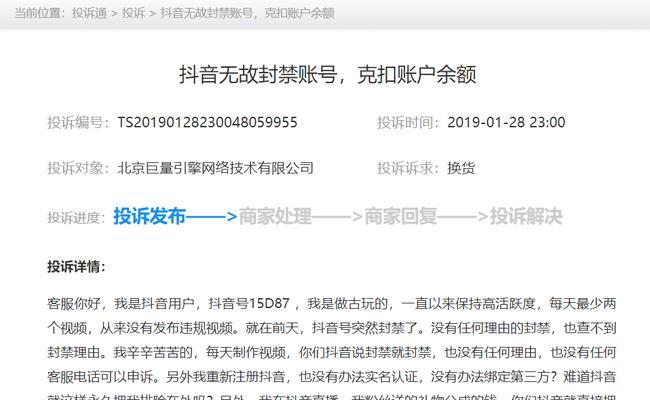
Task: Select the 投诉解决 progress step
Action: click(x=526, y=216)
